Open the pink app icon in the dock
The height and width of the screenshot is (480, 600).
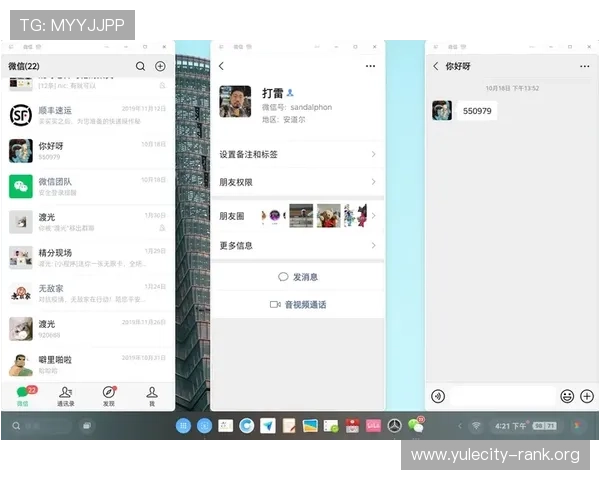point(373,426)
